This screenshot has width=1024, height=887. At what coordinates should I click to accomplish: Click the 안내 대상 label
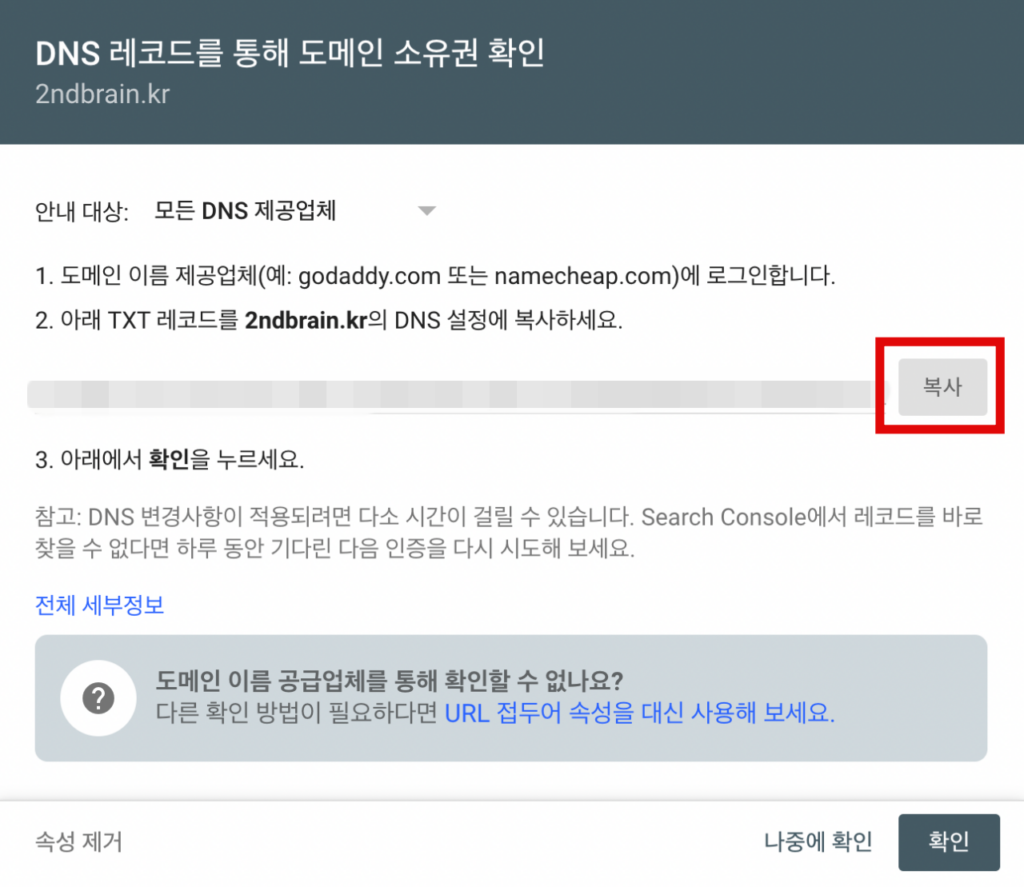coord(82,212)
